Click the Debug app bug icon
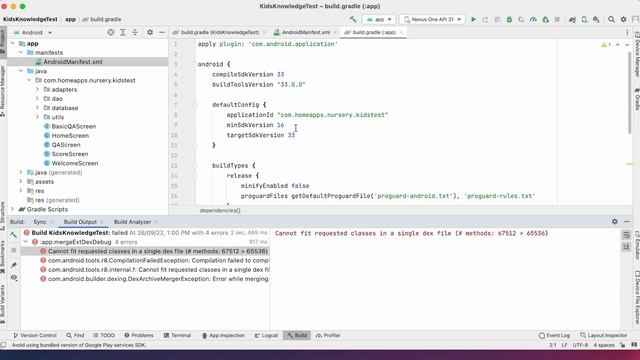The image size is (640, 360). point(509,19)
